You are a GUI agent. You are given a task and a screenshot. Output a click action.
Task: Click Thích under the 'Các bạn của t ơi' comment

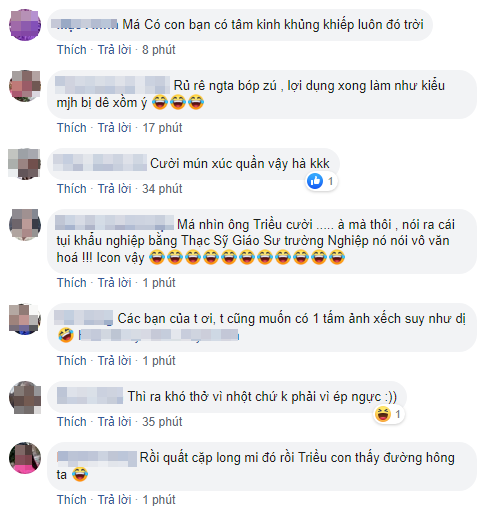pyautogui.click(x=72, y=361)
